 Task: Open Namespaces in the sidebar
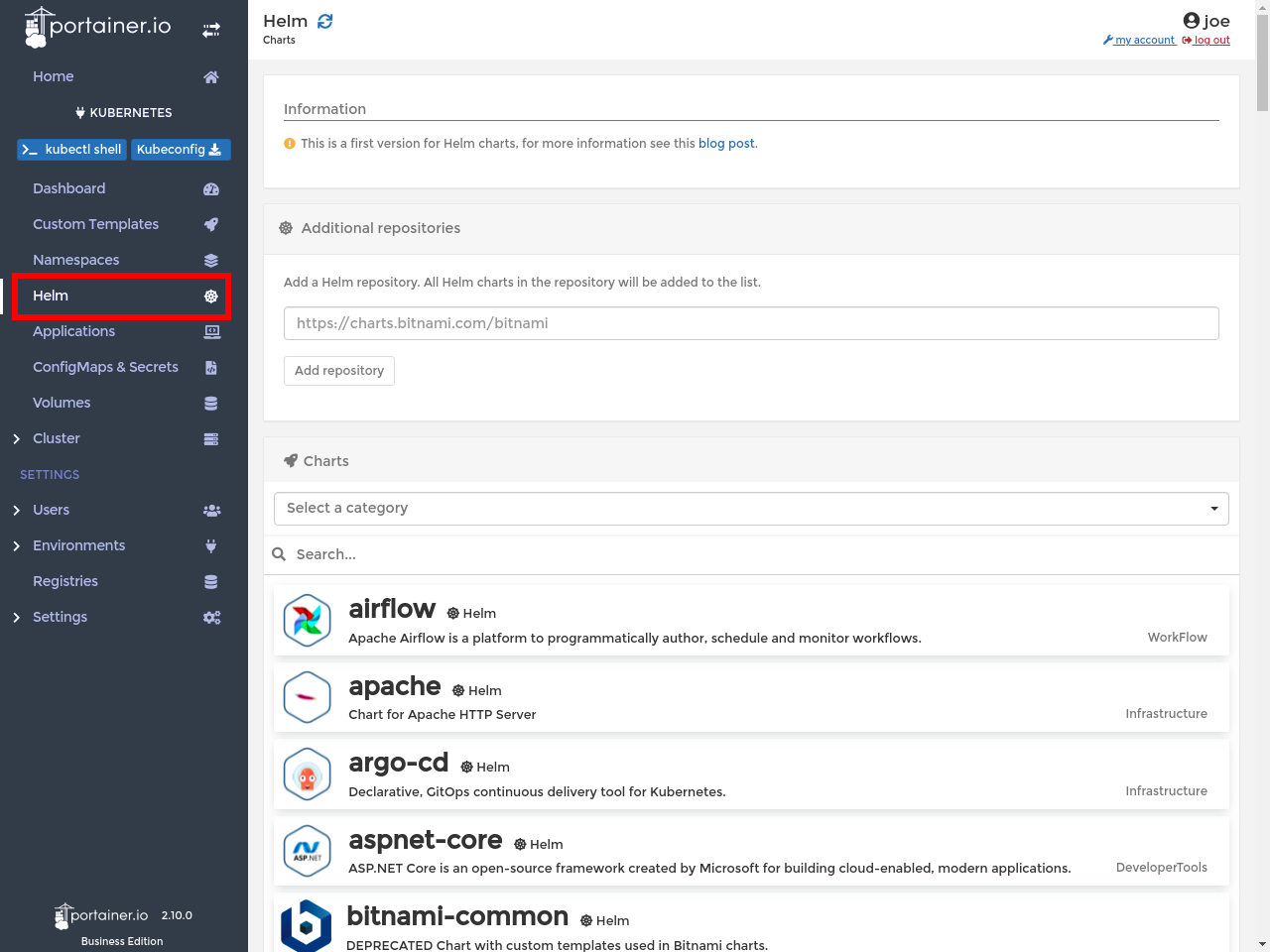pyautogui.click(x=76, y=260)
